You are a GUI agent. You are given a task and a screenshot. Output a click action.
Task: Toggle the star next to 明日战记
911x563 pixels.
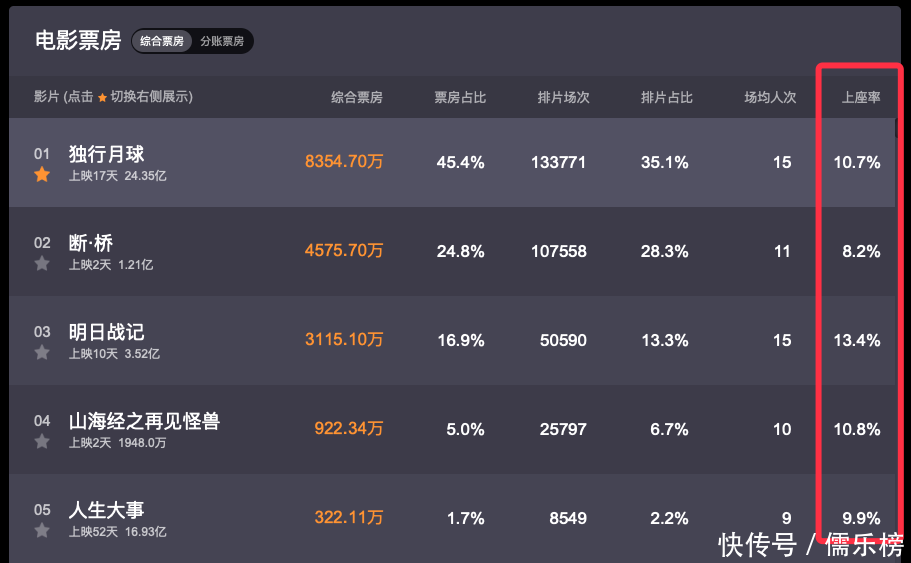point(42,353)
